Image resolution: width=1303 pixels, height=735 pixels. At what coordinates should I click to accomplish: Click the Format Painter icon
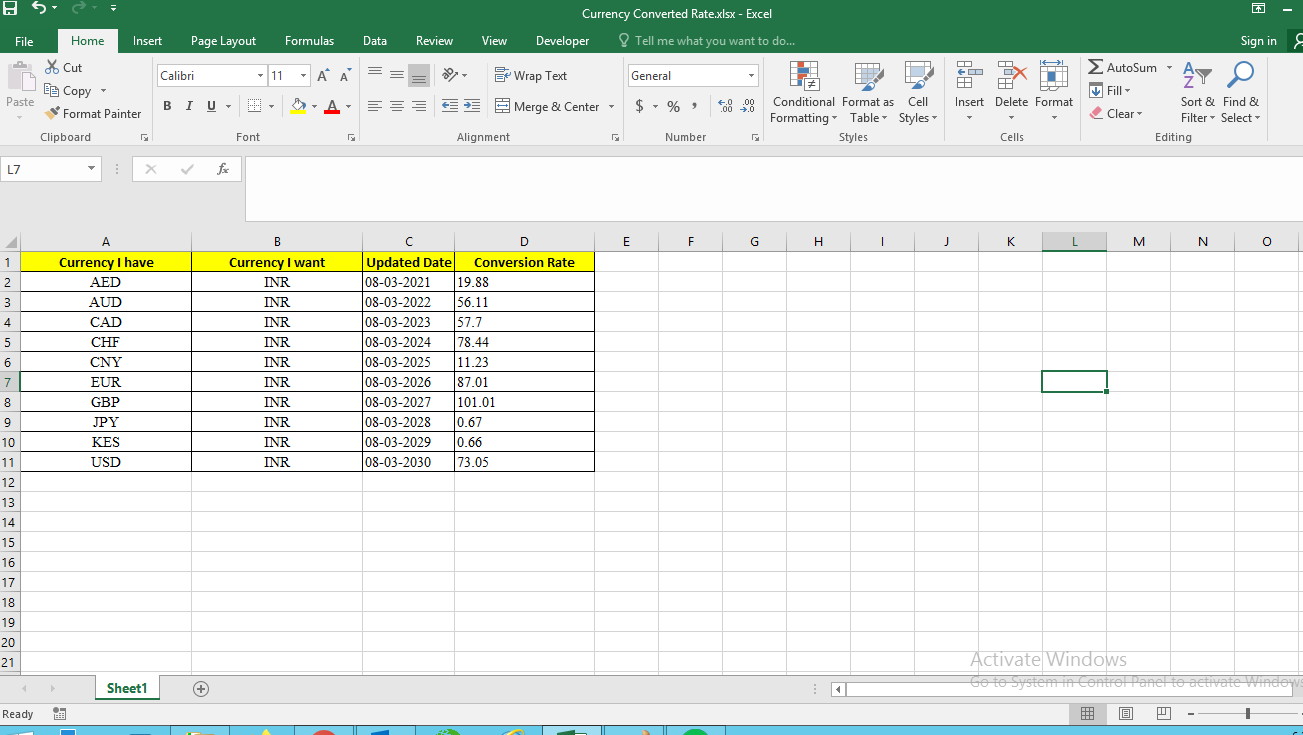point(54,114)
